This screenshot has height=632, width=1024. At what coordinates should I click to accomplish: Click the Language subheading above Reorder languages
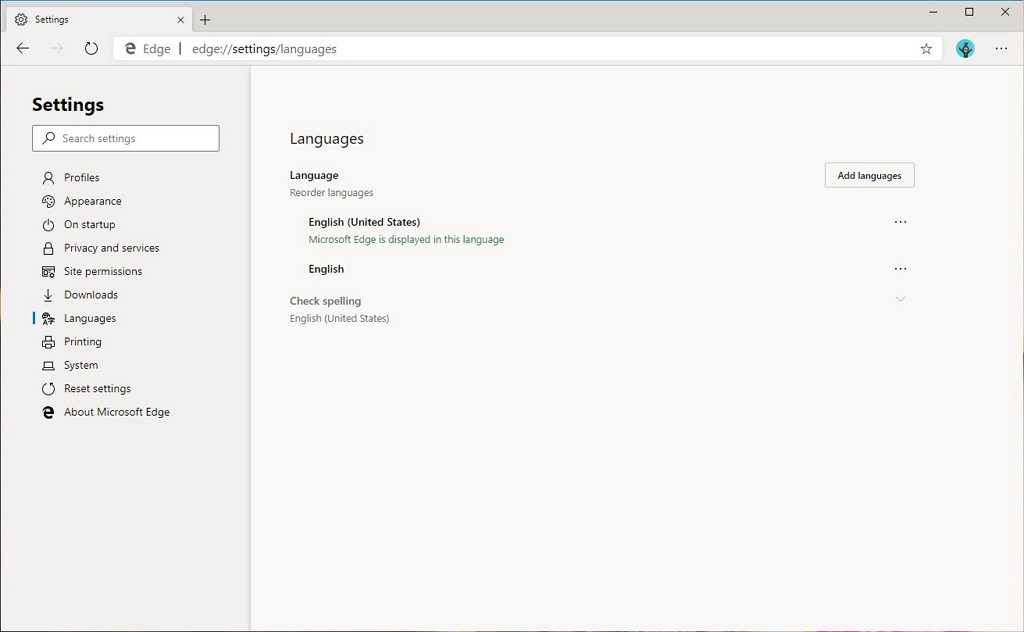(x=314, y=175)
